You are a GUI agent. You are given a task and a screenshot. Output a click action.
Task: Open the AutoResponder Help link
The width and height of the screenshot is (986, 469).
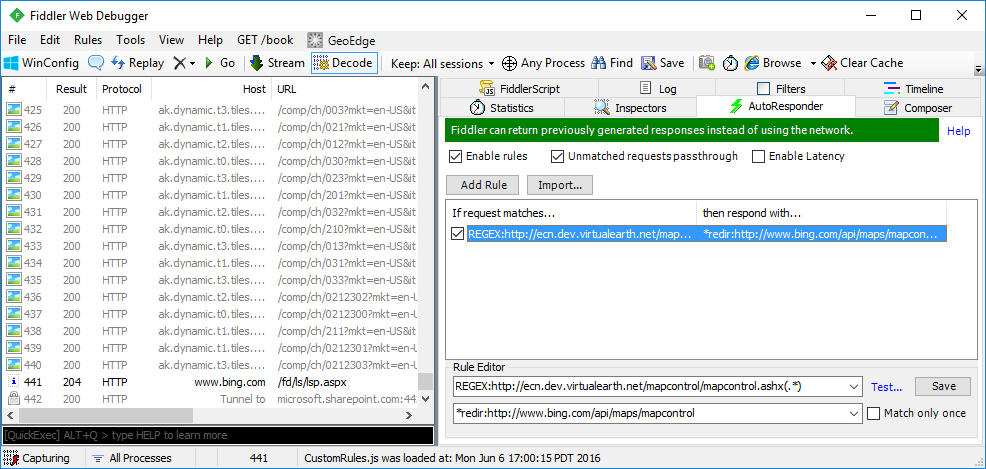959,131
